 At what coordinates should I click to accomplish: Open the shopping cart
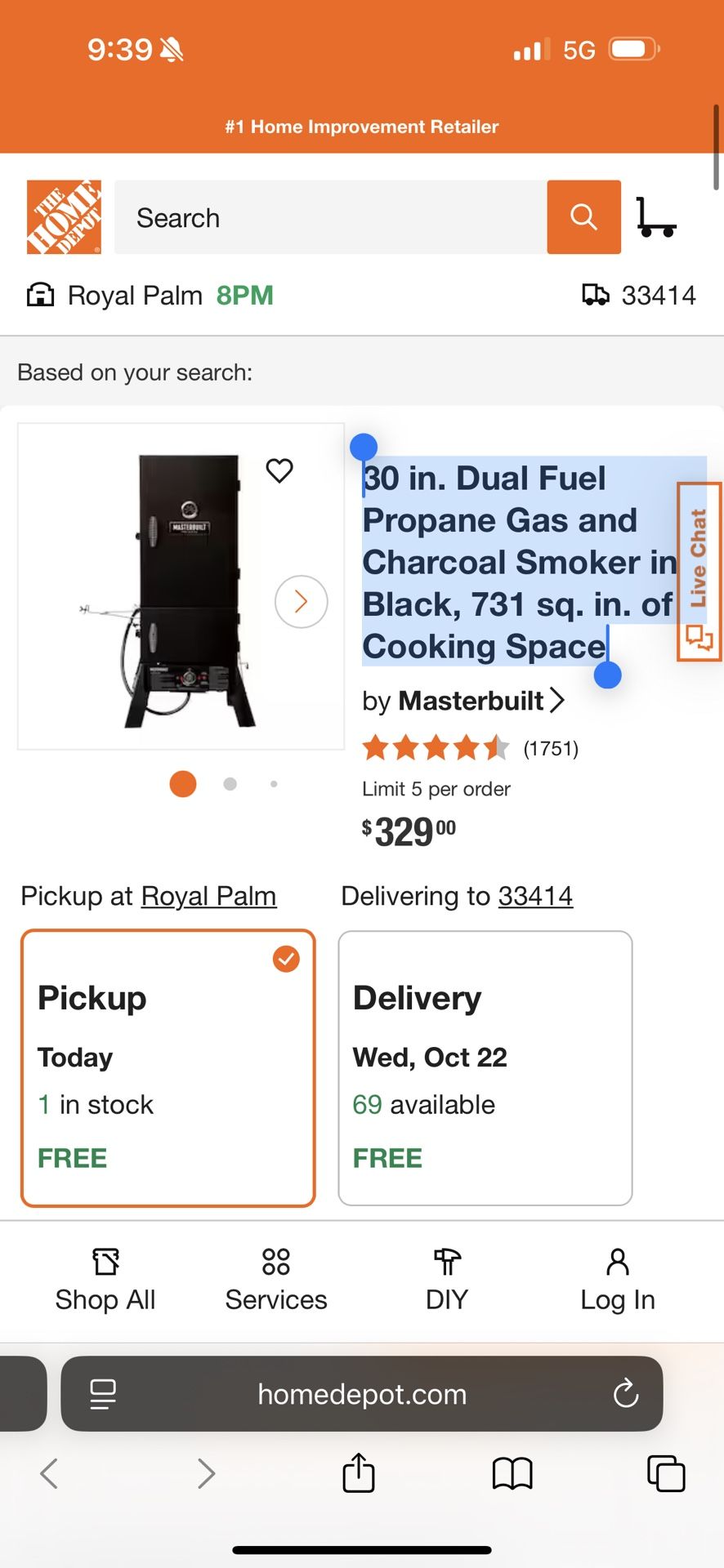point(656,217)
